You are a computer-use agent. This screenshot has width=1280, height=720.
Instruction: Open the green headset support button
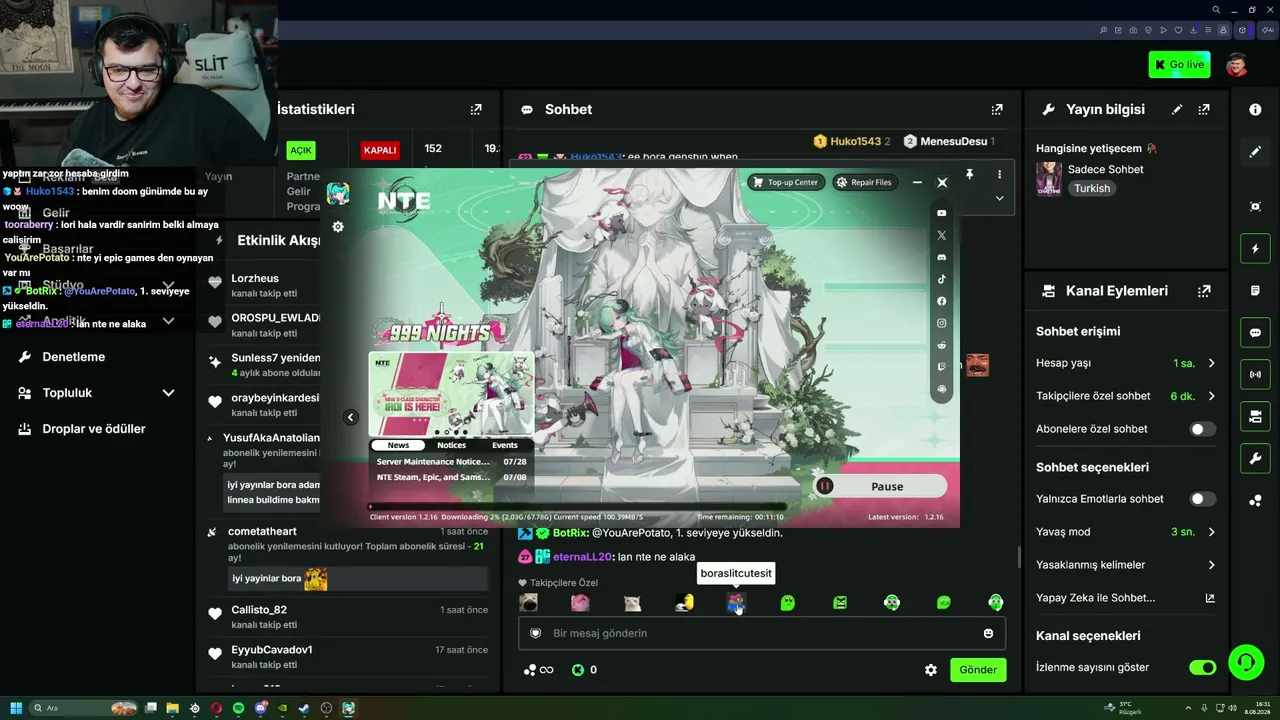[1245, 661]
